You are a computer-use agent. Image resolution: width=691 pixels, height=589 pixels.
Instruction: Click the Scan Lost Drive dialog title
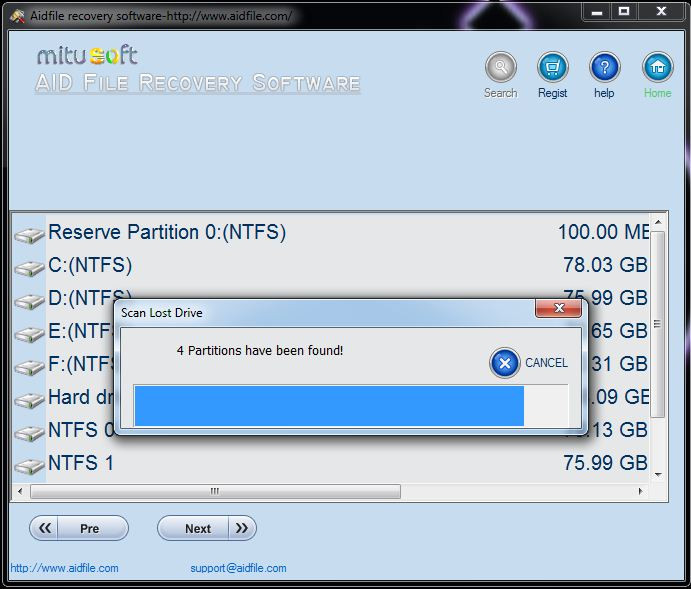coord(162,313)
